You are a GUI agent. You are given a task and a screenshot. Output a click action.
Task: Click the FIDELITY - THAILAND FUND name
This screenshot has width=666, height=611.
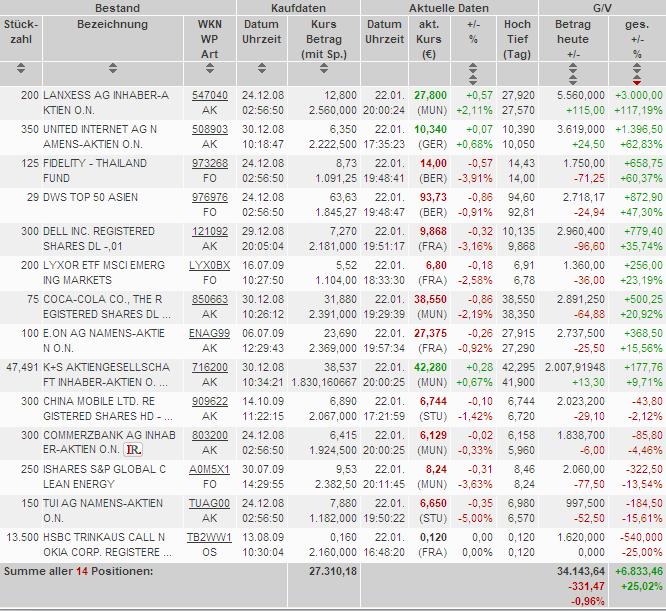(x=95, y=171)
